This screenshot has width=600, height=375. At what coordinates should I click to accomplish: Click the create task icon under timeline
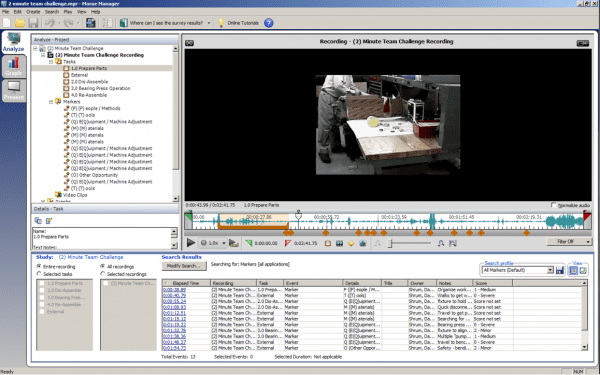point(328,243)
